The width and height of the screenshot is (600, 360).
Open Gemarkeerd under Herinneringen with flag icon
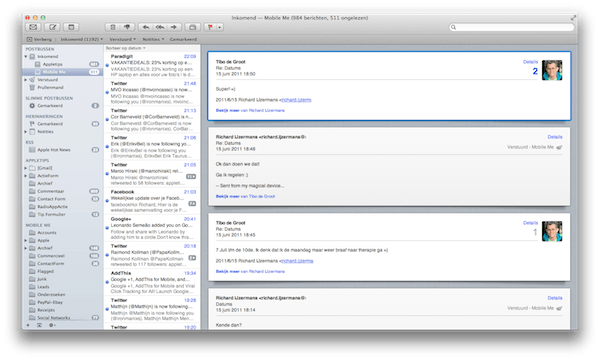pos(50,124)
